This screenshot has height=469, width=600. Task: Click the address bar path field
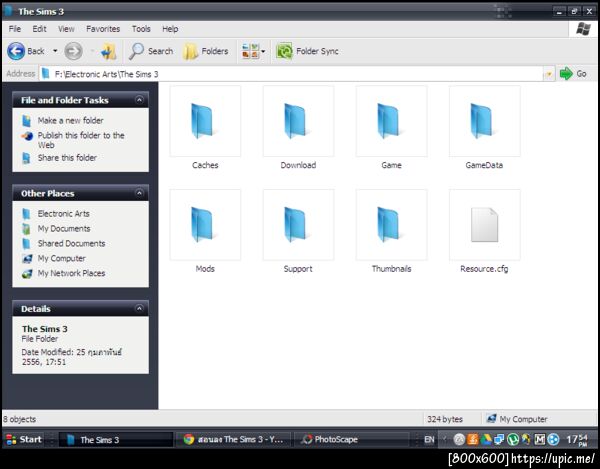pos(291,74)
